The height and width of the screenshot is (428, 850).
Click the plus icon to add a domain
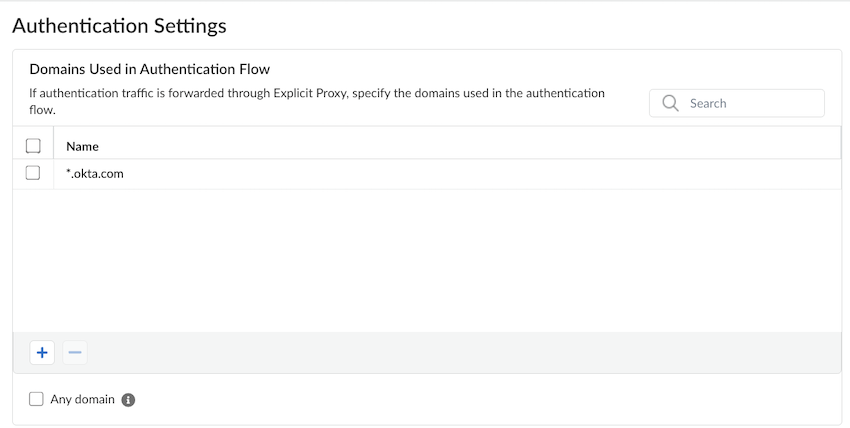tap(42, 353)
